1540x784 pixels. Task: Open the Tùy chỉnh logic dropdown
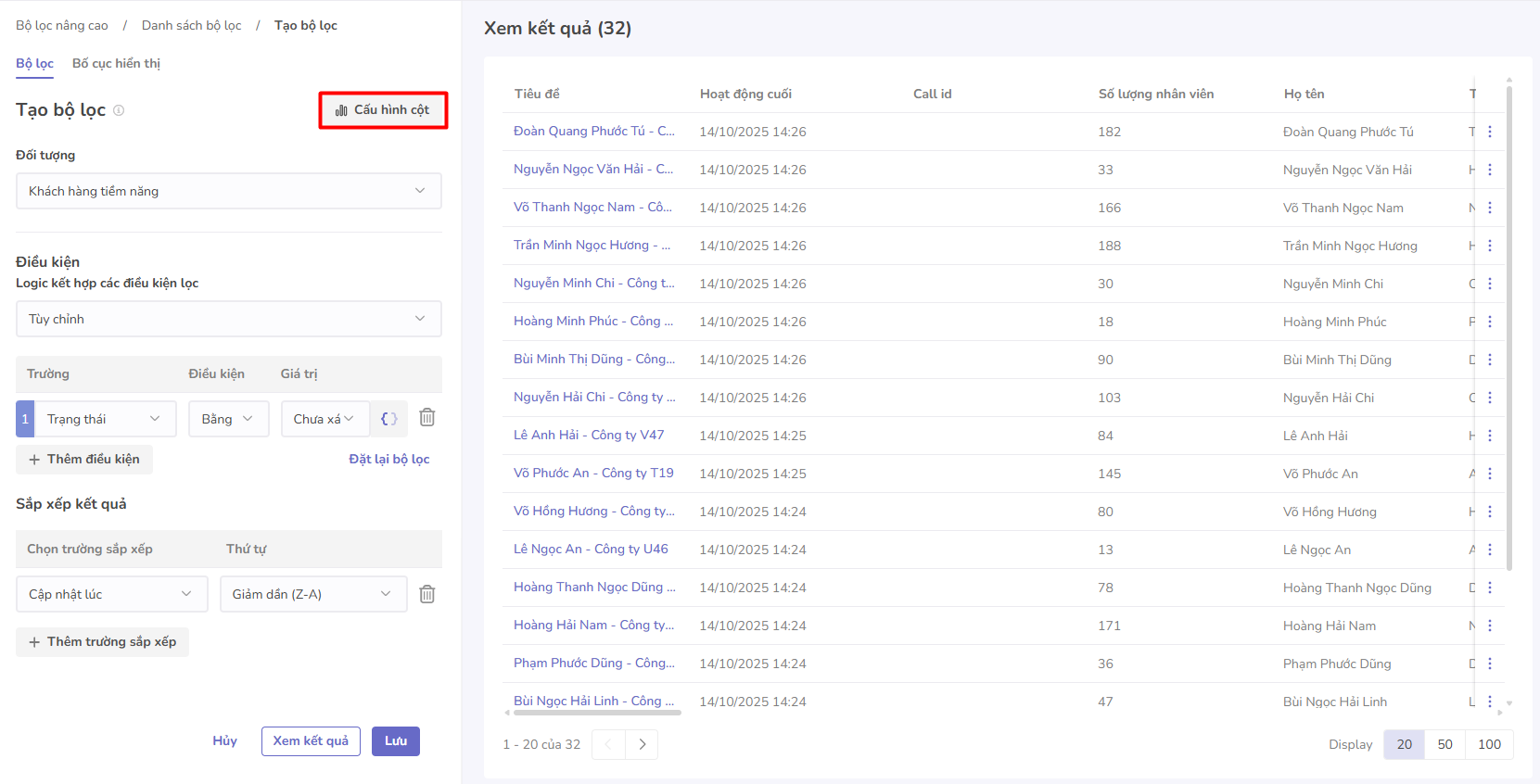coord(228,319)
